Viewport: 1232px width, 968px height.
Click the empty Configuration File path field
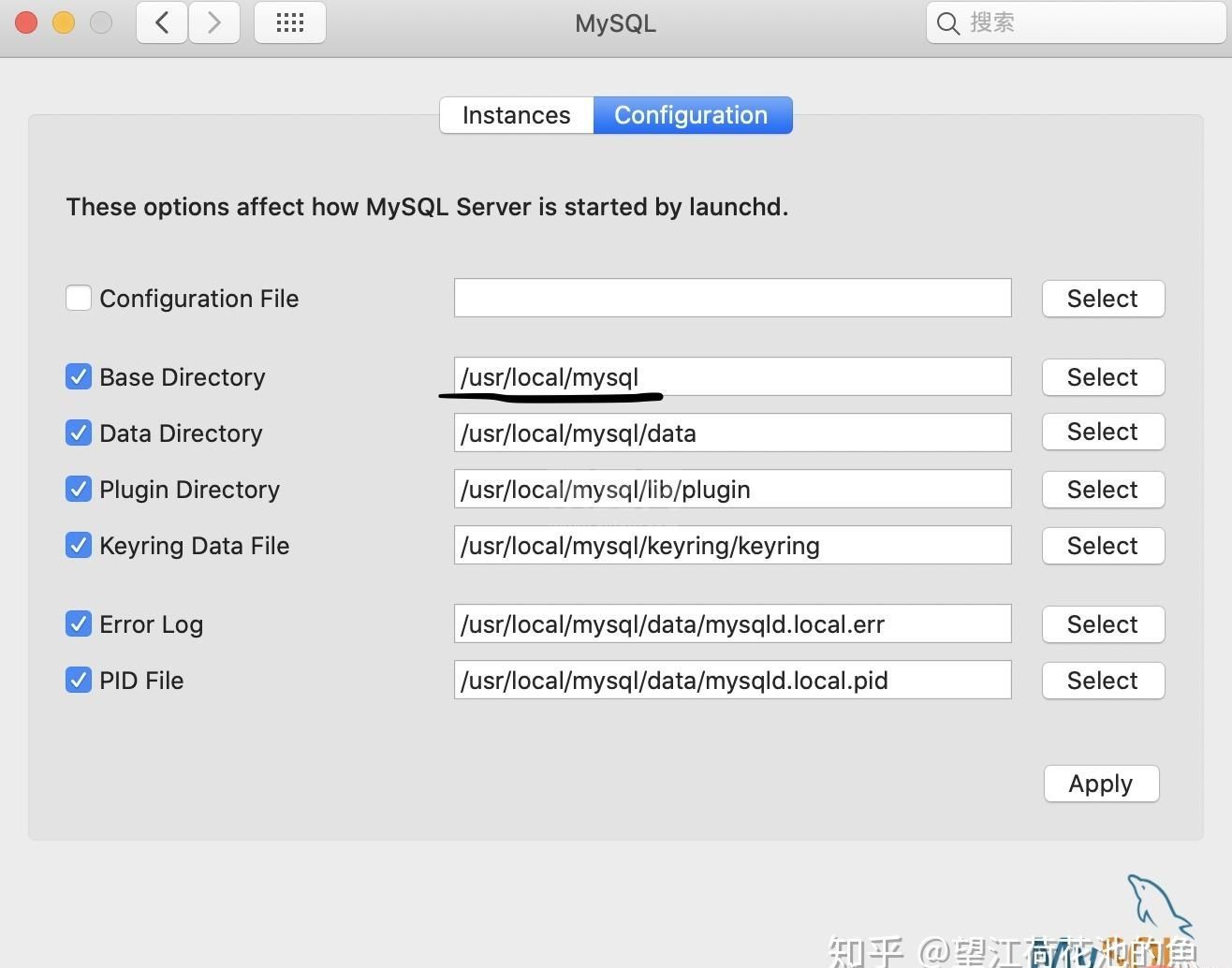(733, 298)
